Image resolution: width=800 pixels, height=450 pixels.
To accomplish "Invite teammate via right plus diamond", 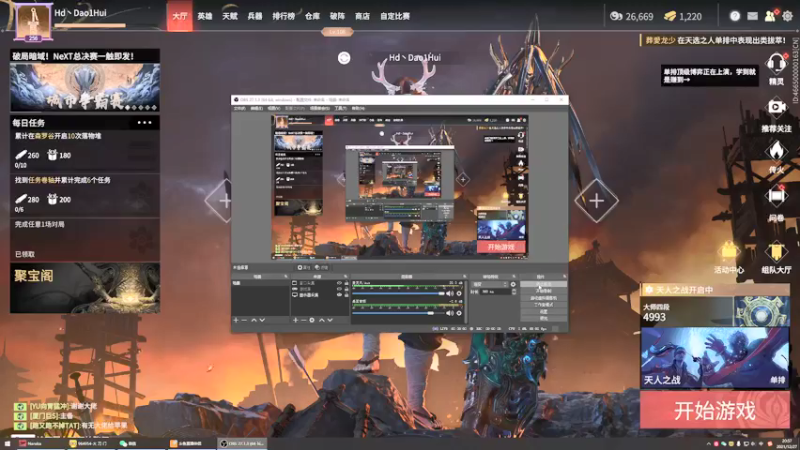I will (596, 201).
